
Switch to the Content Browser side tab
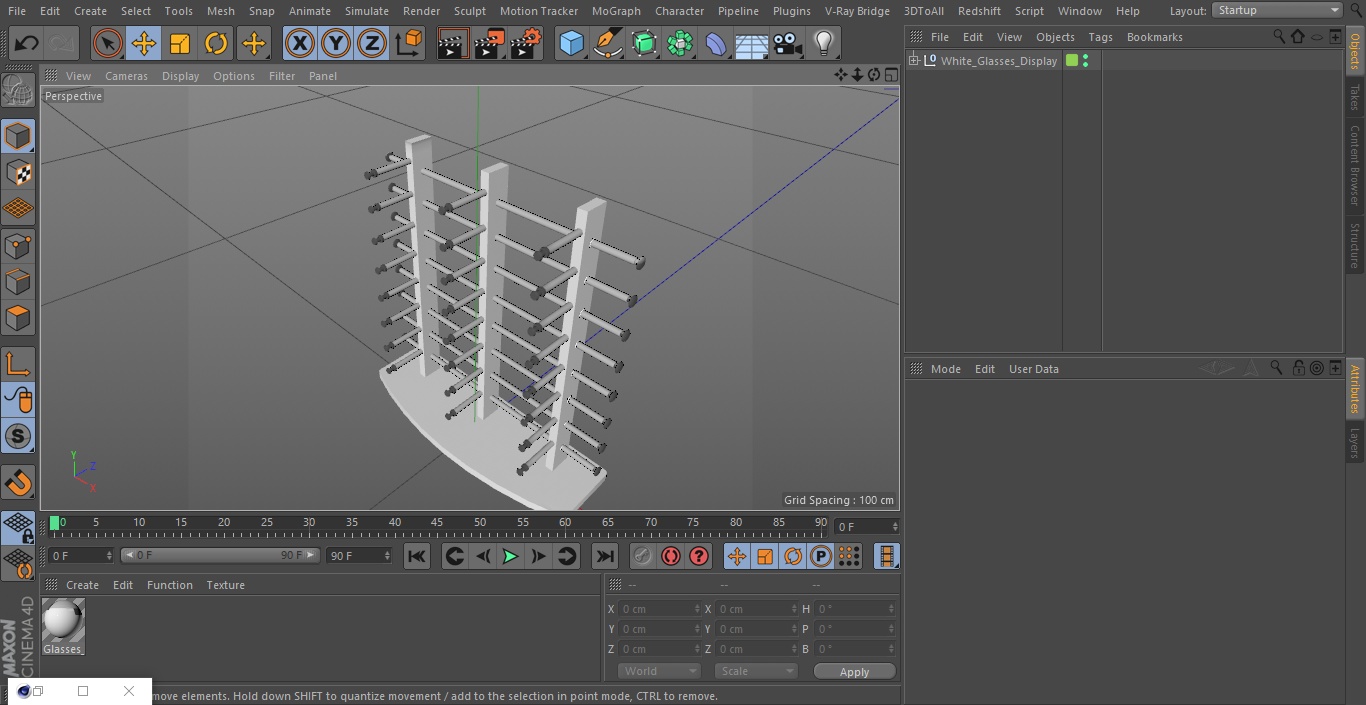[x=1355, y=165]
